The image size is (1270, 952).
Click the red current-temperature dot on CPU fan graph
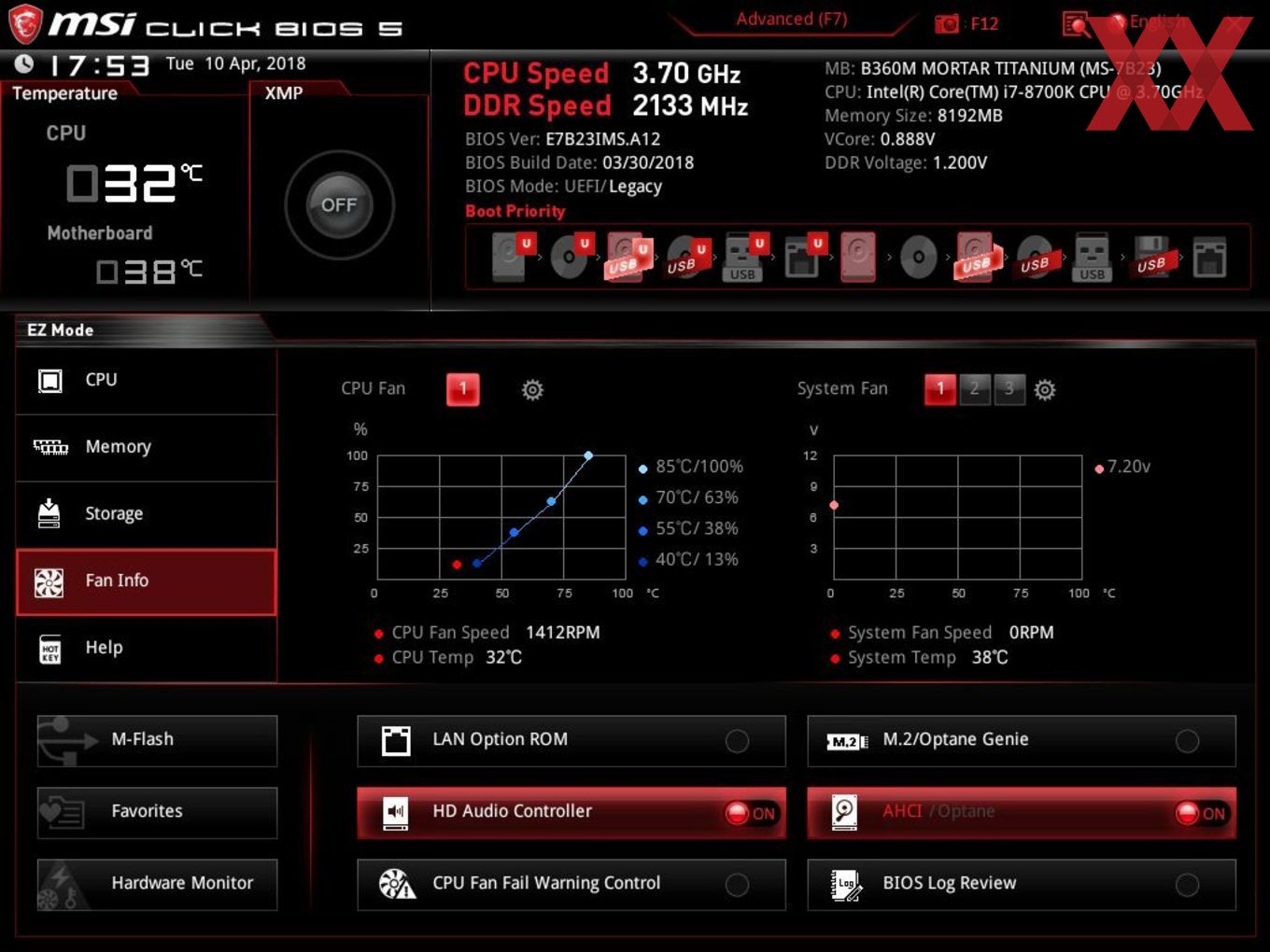click(x=457, y=564)
